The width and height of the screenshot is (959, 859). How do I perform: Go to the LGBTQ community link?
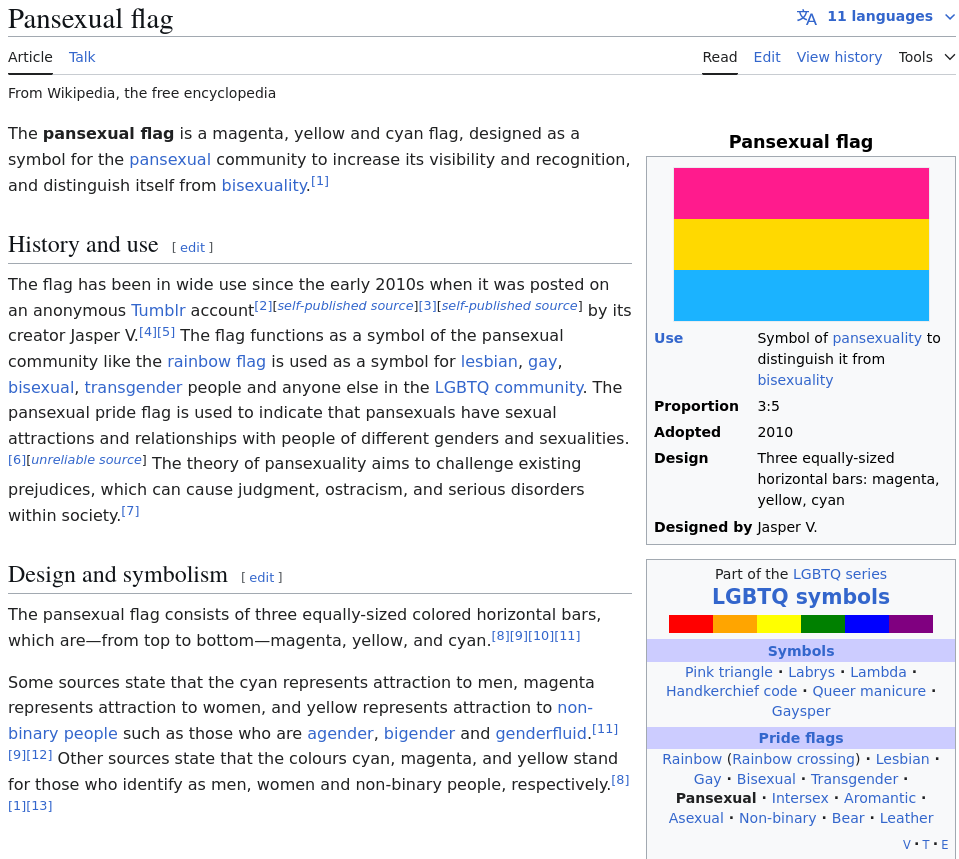tap(508, 387)
